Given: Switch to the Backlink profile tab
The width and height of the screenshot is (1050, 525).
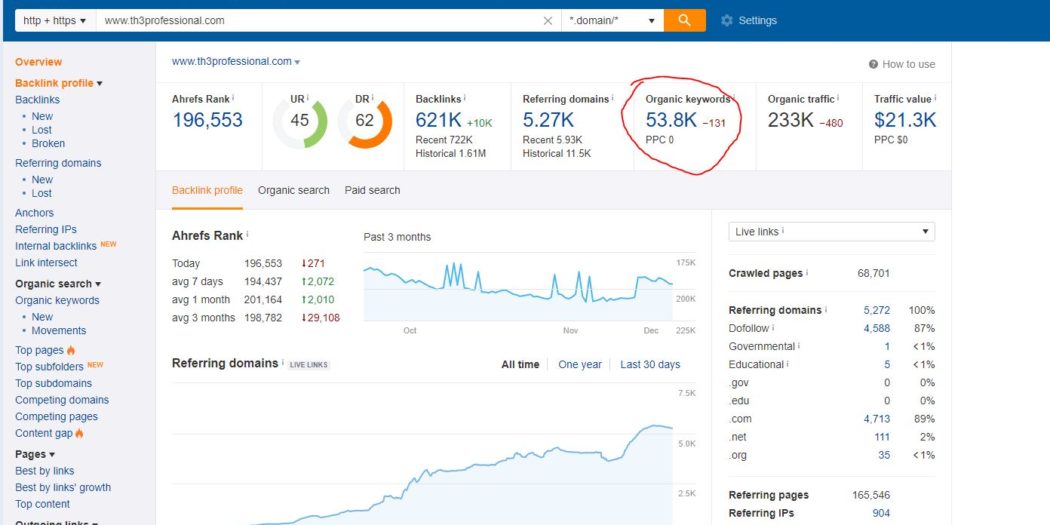Looking at the screenshot, I should pos(207,190).
